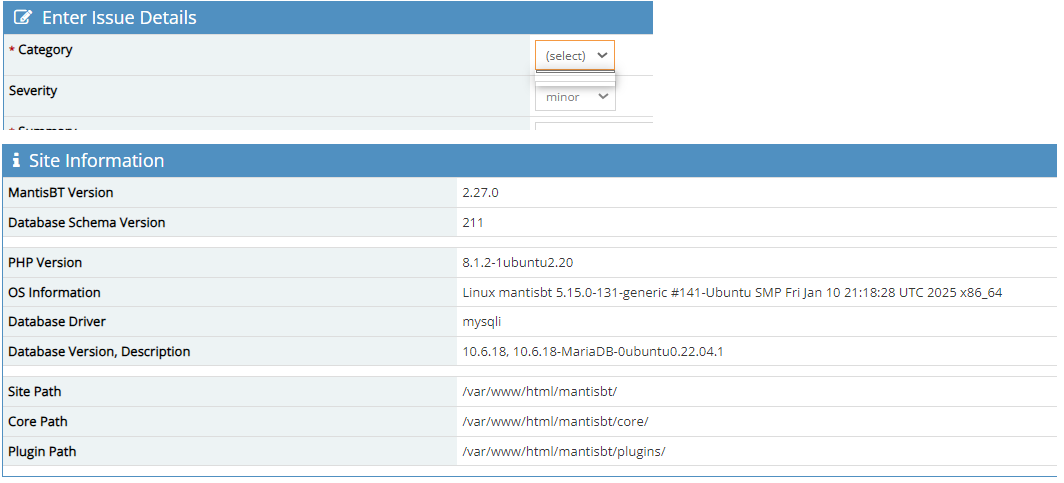Select the /var/www/html/mantisbt/core/ path value
The width and height of the screenshot is (1064, 483).
(x=555, y=421)
